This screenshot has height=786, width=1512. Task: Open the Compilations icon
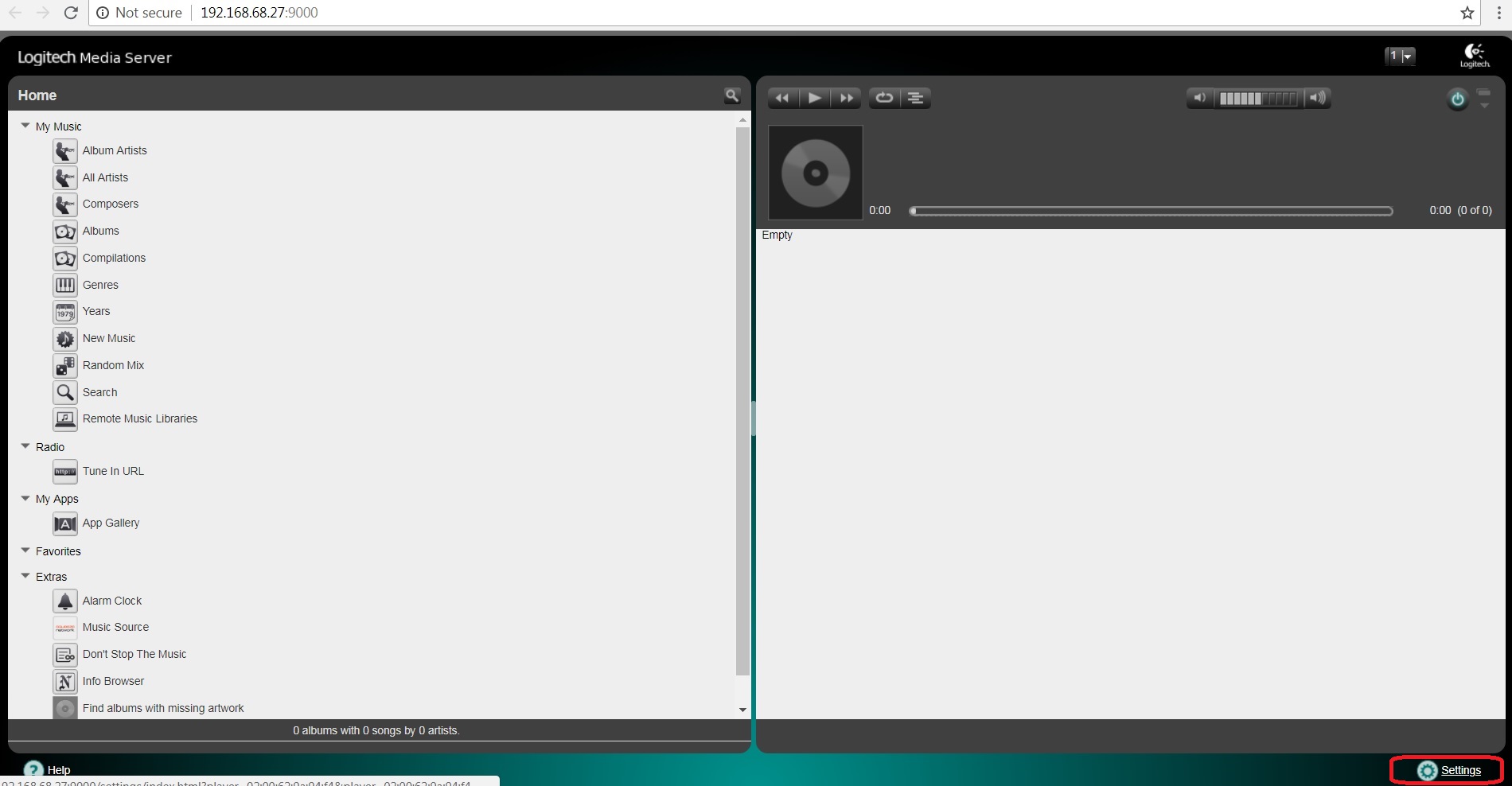pos(65,259)
